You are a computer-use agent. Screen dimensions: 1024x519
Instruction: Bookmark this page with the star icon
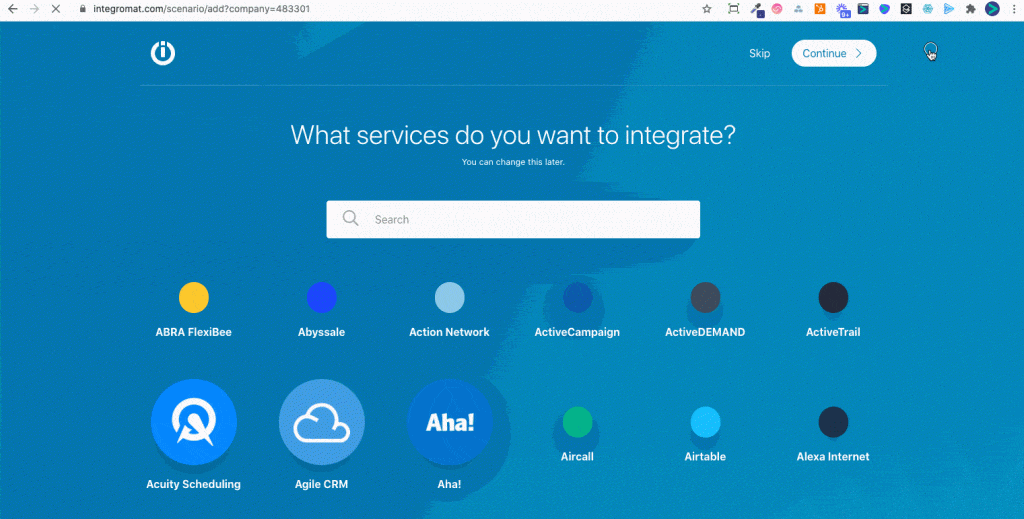[707, 9]
